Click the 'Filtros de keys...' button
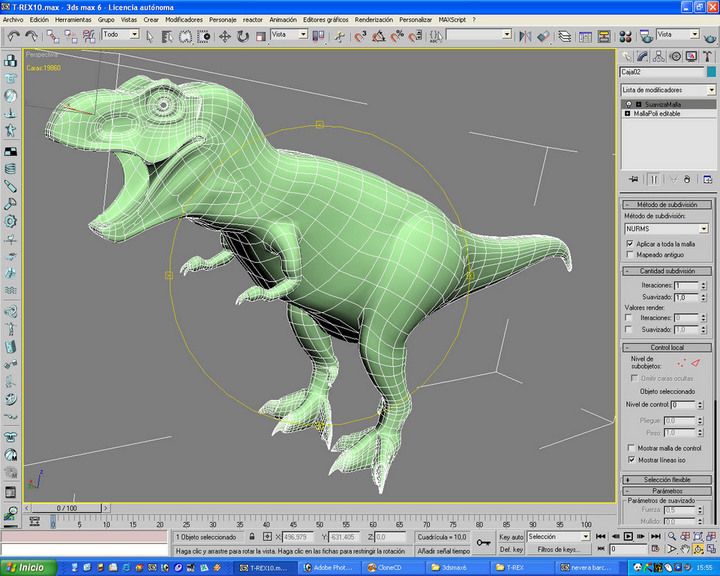The width and height of the screenshot is (720, 576). click(x=560, y=550)
